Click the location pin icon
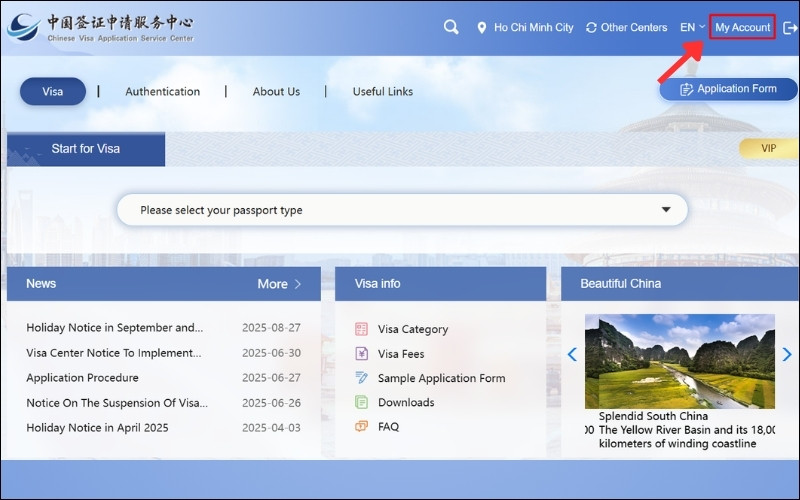Image resolution: width=800 pixels, height=500 pixels. click(482, 28)
